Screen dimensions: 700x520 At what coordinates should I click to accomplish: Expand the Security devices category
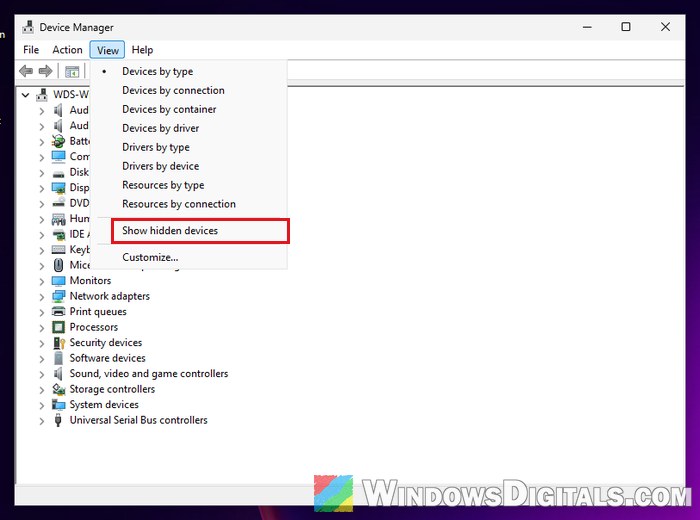(x=42, y=343)
